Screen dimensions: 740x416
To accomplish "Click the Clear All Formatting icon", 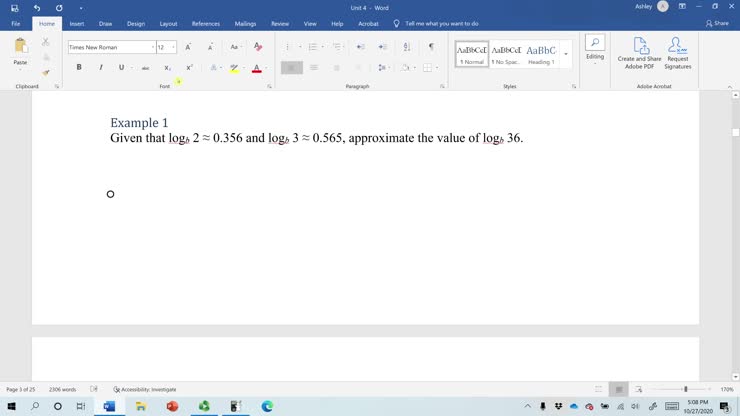I will coord(258,46).
